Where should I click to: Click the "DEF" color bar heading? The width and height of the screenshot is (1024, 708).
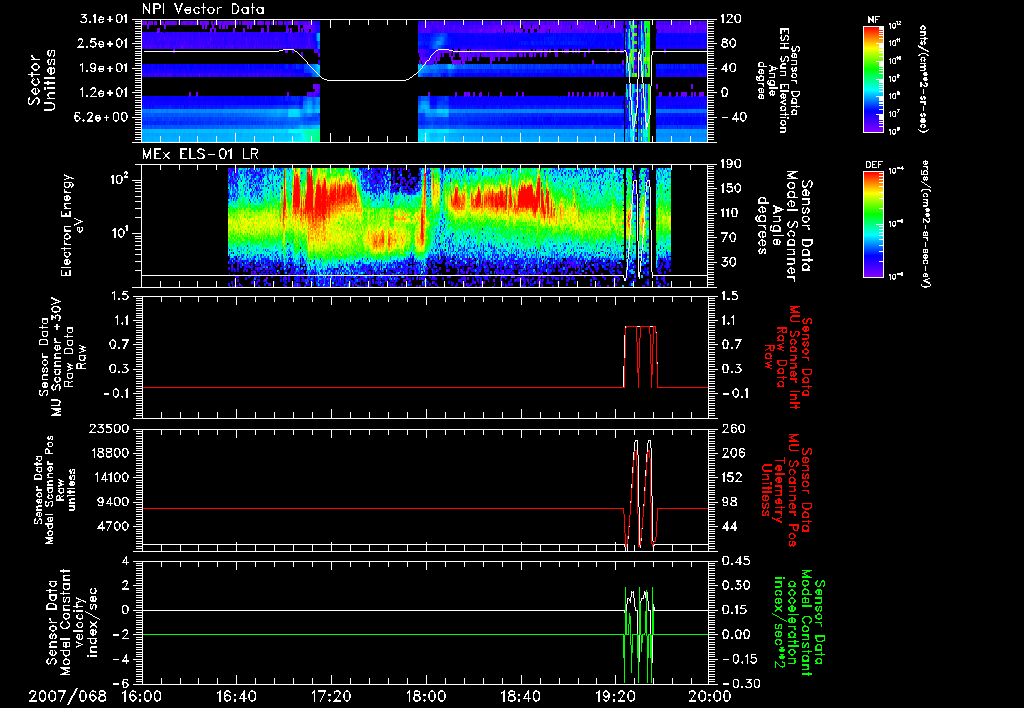874,165
